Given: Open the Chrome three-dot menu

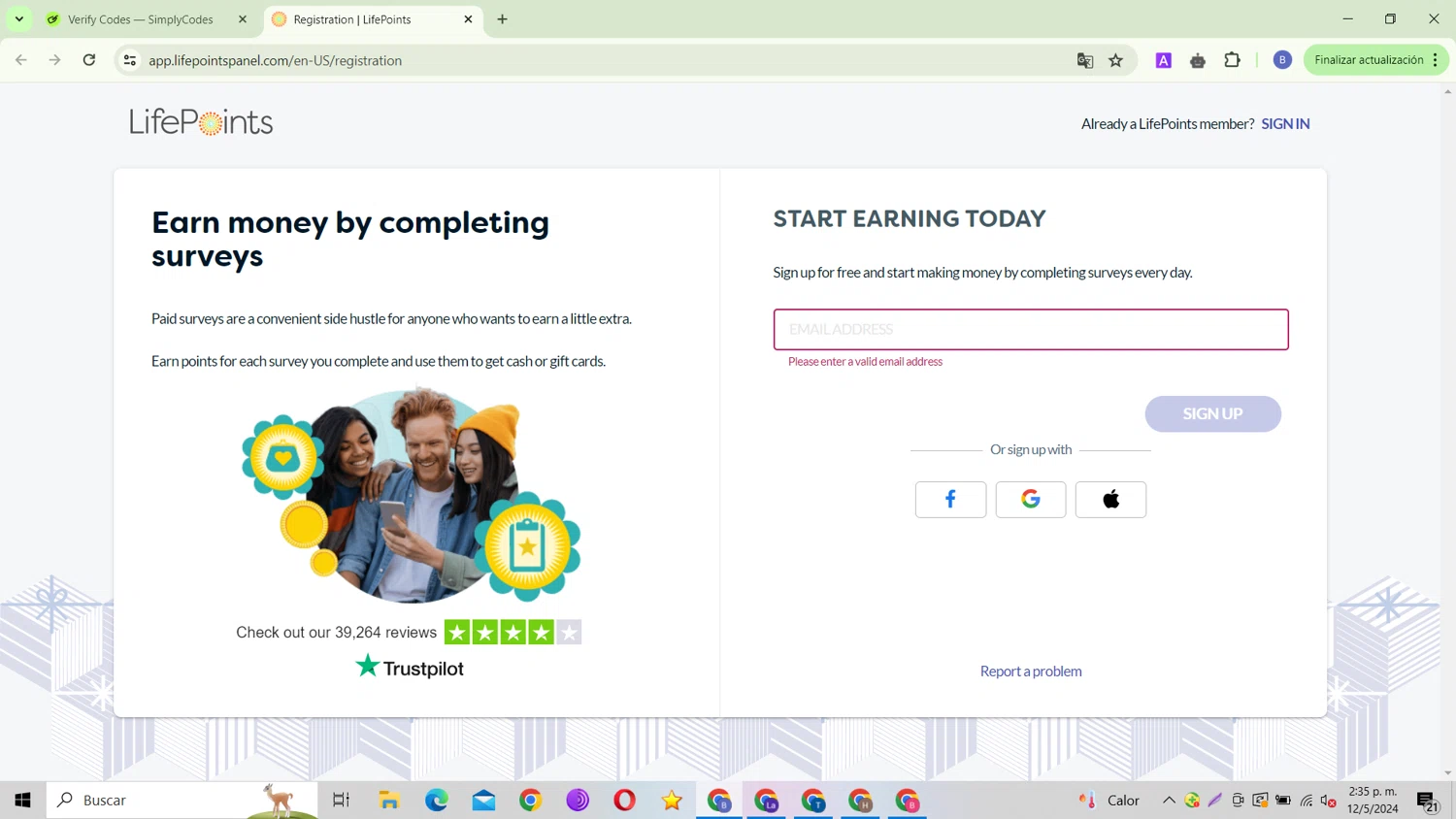Looking at the screenshot, I should tap(1435, 60).
